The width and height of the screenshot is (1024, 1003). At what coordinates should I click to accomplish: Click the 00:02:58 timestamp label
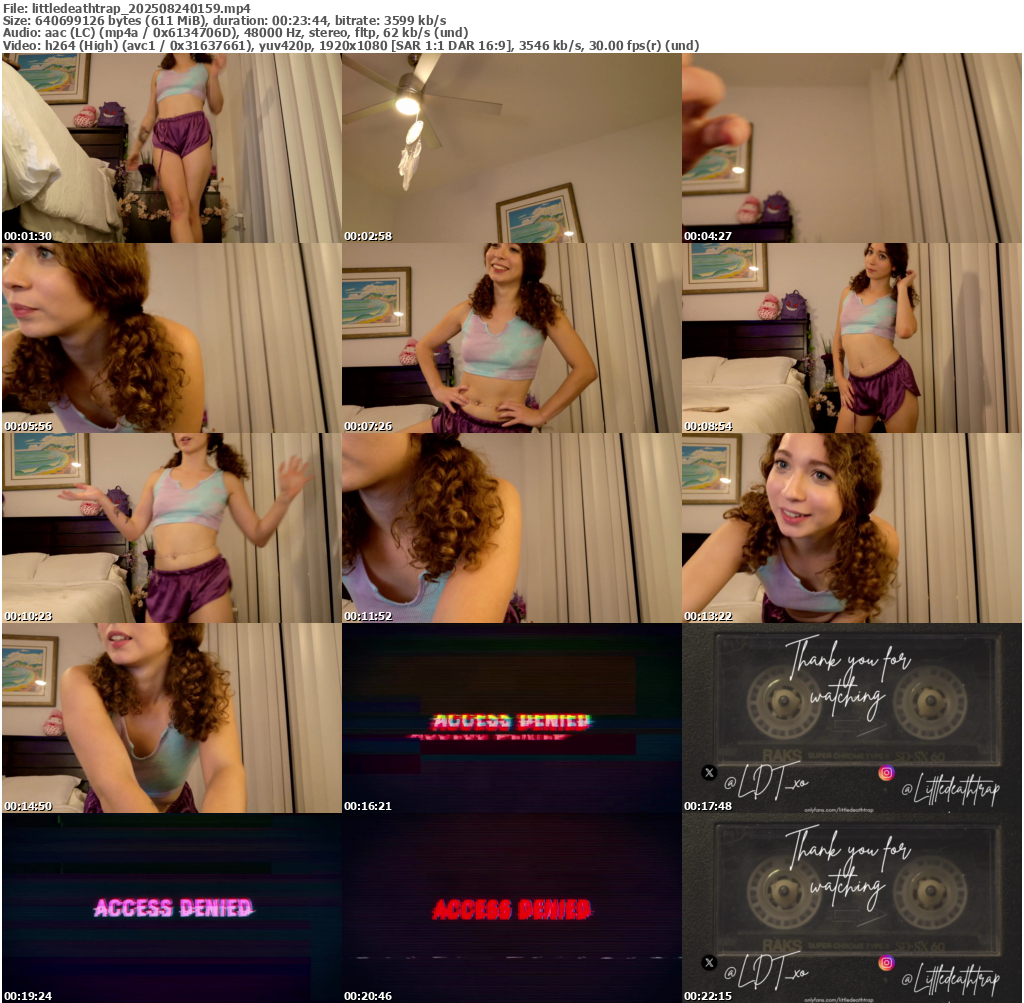pos(368,236)
